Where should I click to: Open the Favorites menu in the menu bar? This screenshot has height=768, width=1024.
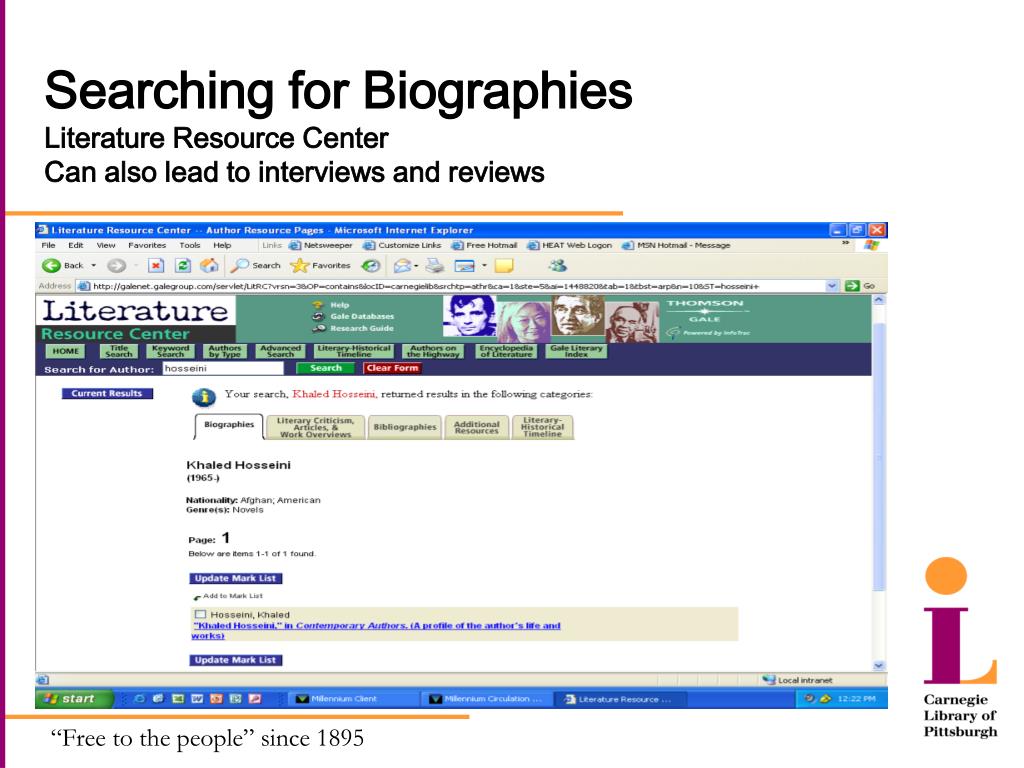(147, 245)
